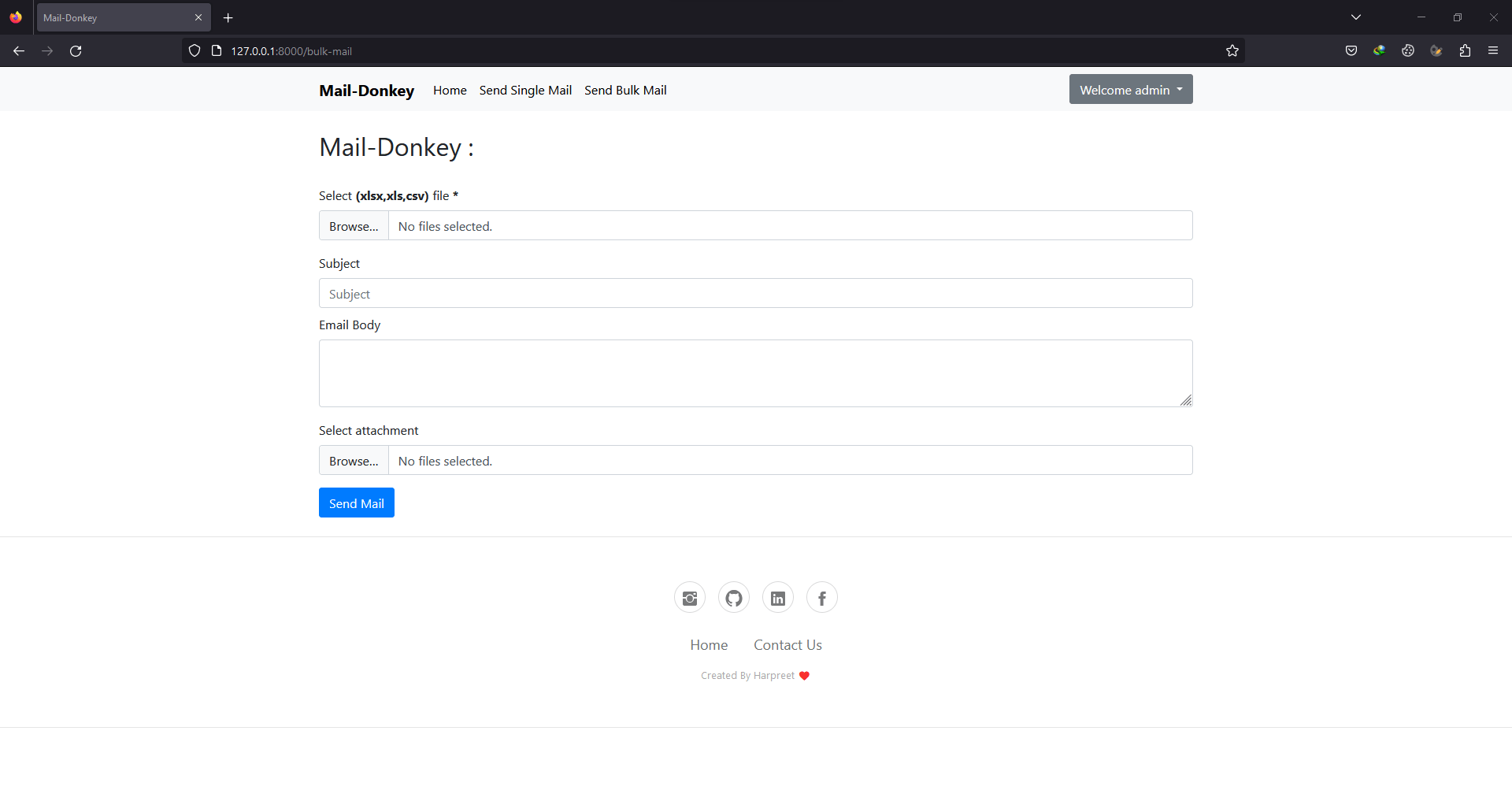Focus the Email Body text area
Screen dimensions: 1512x805
[755, 373]
